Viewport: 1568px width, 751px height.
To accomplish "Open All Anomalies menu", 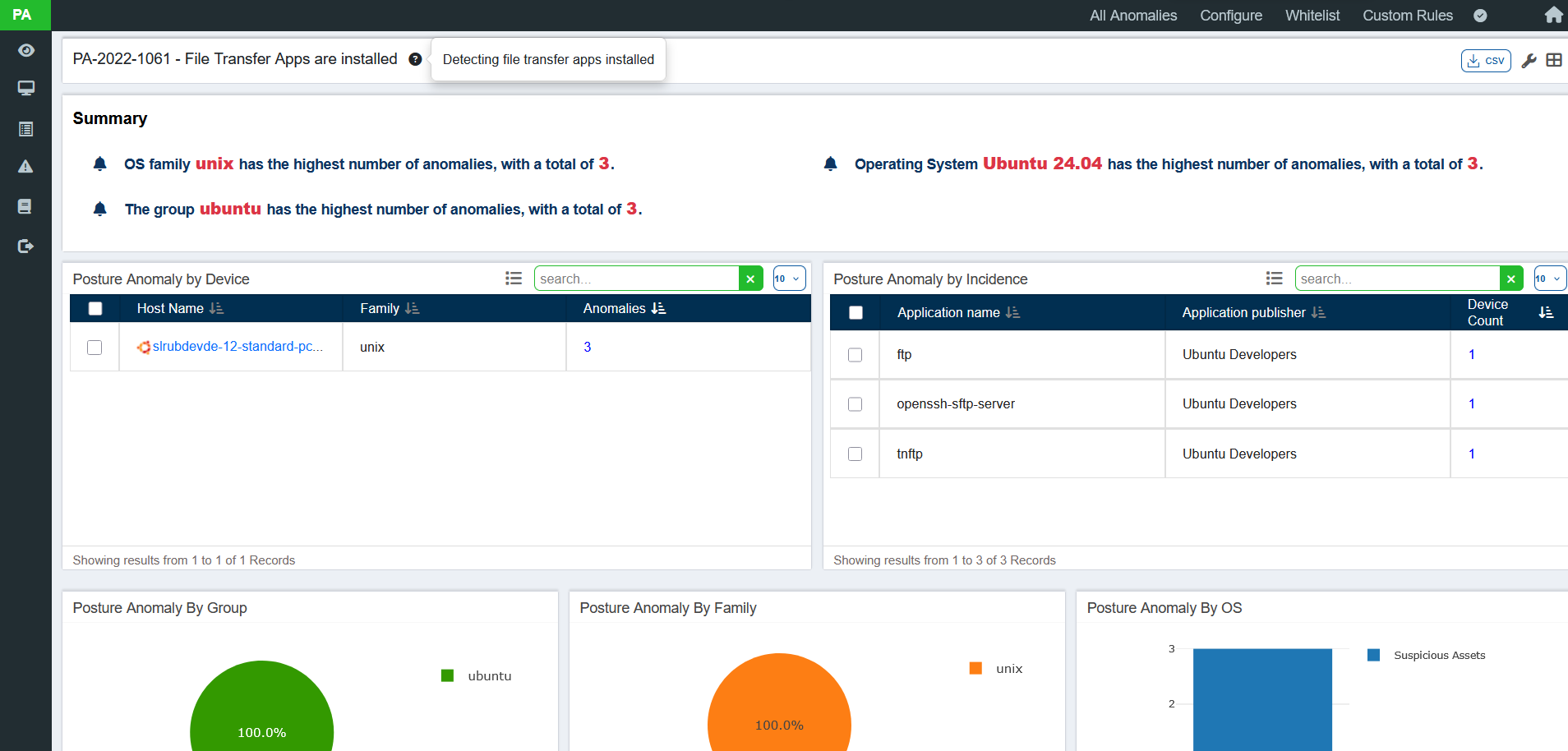I will pos(1133,16).
